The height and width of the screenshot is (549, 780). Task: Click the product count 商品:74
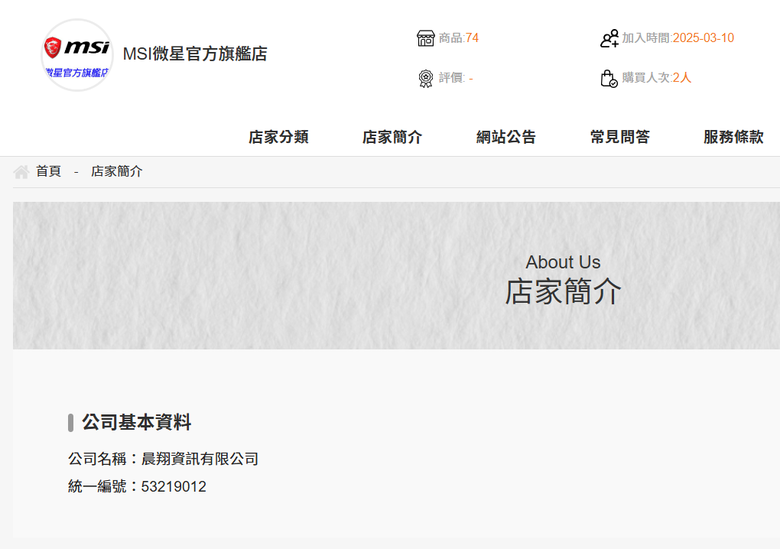point(459,38)
